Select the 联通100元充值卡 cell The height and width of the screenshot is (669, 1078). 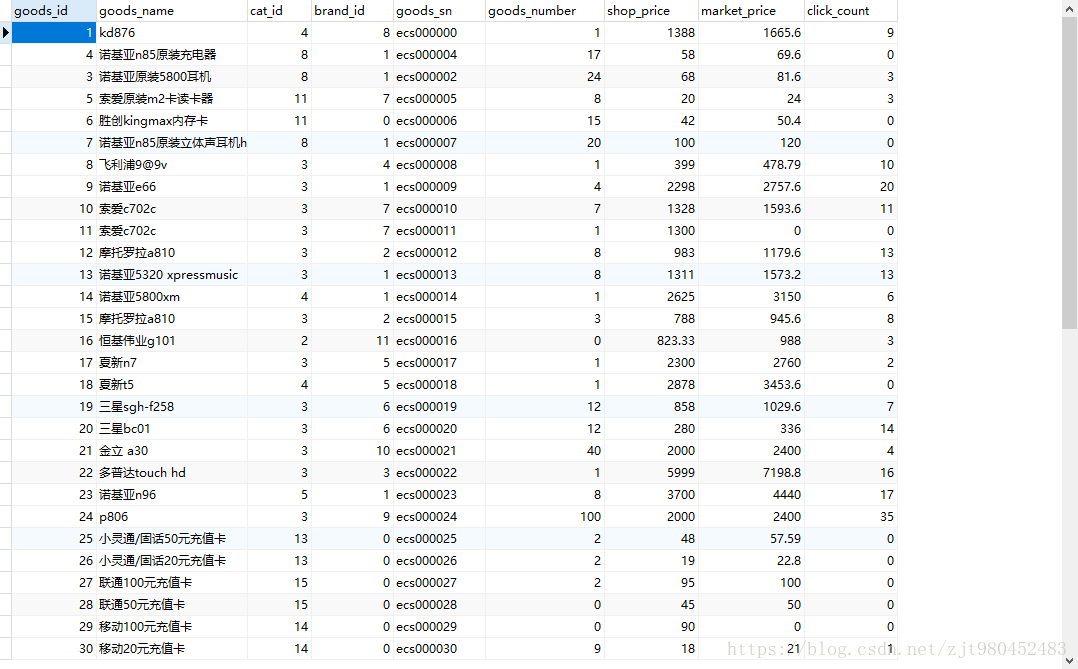coord(172,582)
